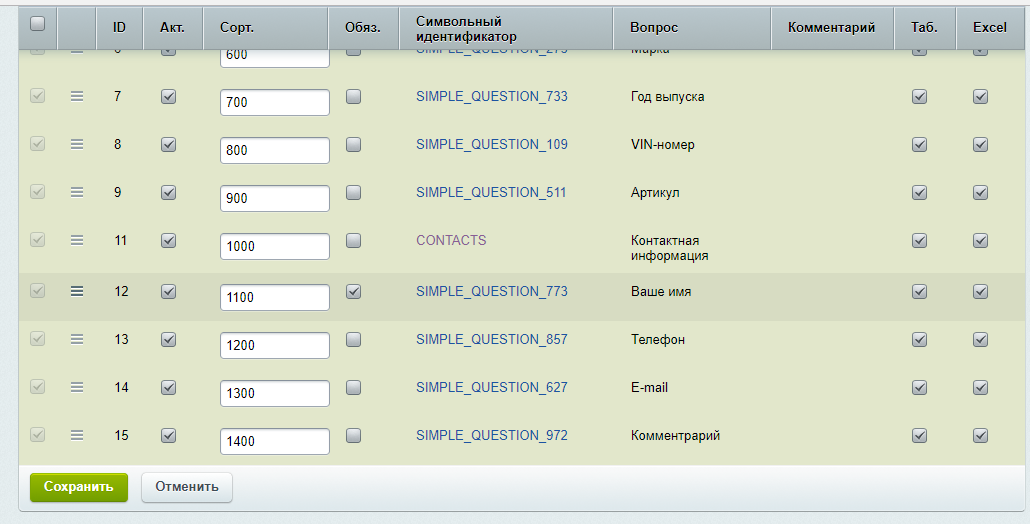Click the hamburger icon for row 14
Screen dimensions: 1030x524
click(x=77, y=387)
